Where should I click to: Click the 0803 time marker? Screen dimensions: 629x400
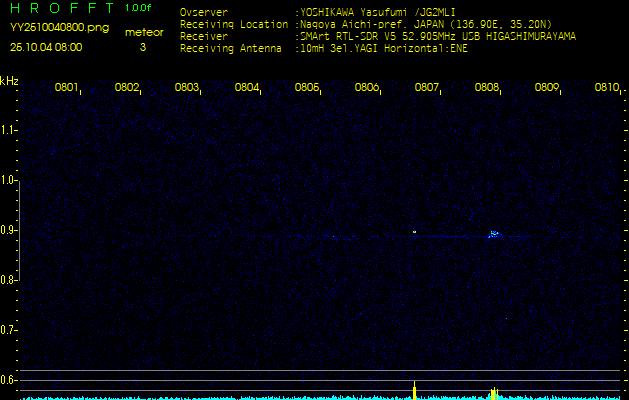pos(187,88)
